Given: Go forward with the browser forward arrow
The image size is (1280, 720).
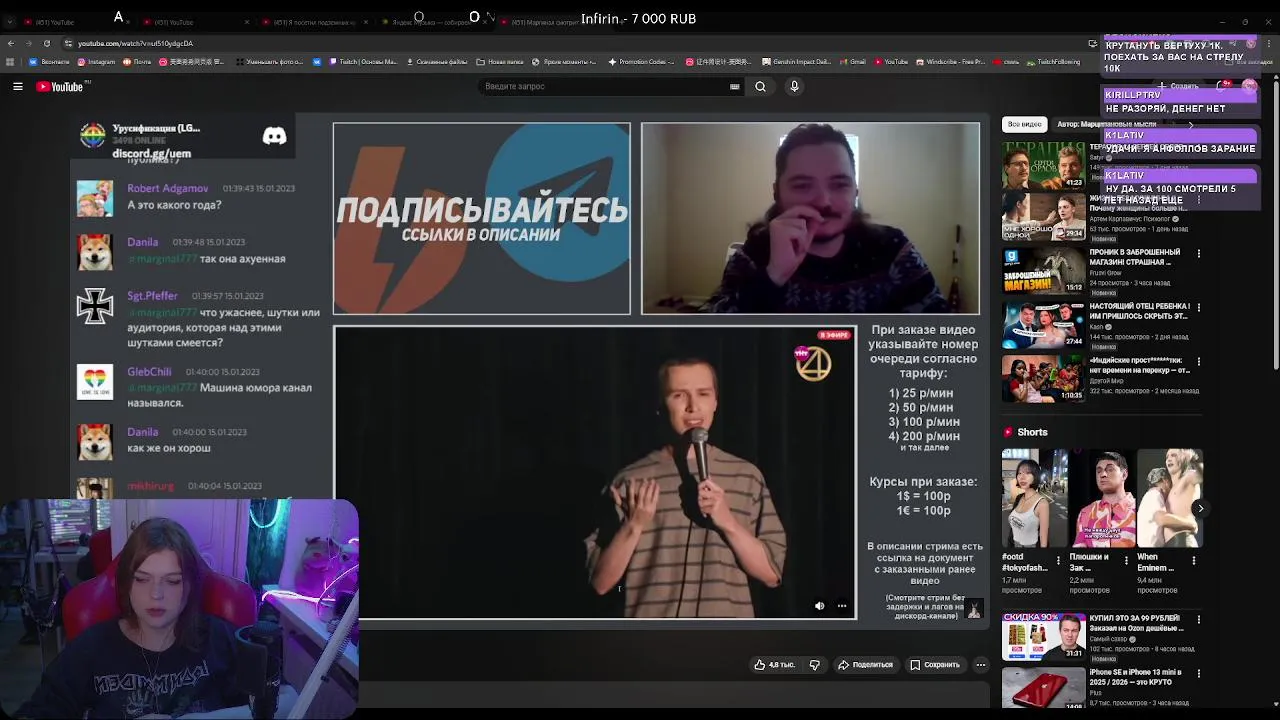Looking at the screenshot, I should [28, 43].
